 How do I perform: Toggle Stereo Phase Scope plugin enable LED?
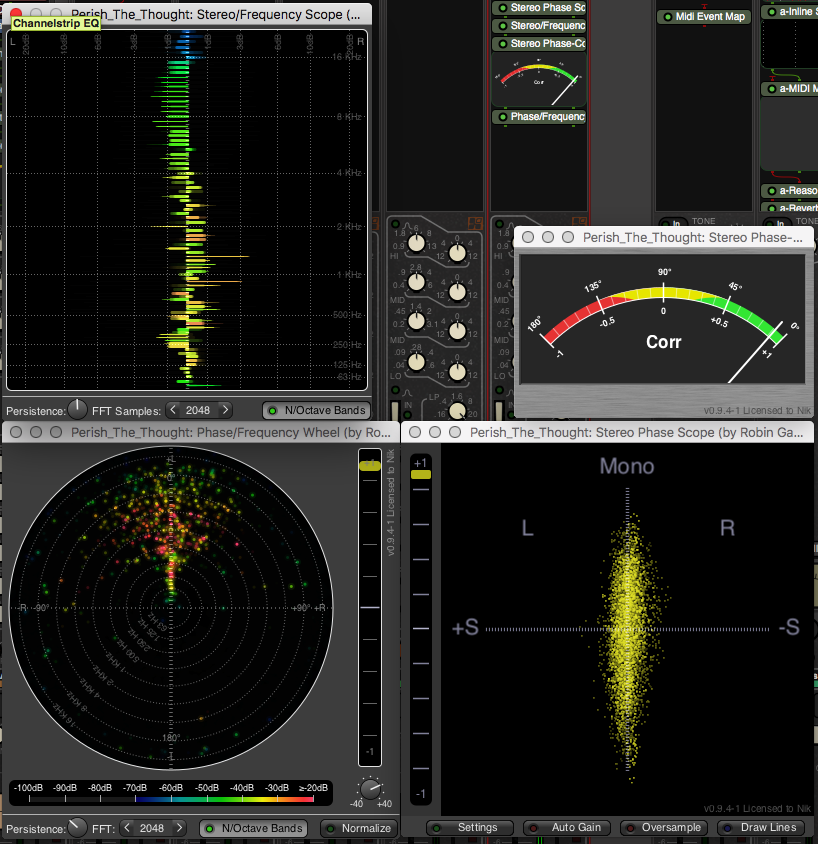coord(501,8)
